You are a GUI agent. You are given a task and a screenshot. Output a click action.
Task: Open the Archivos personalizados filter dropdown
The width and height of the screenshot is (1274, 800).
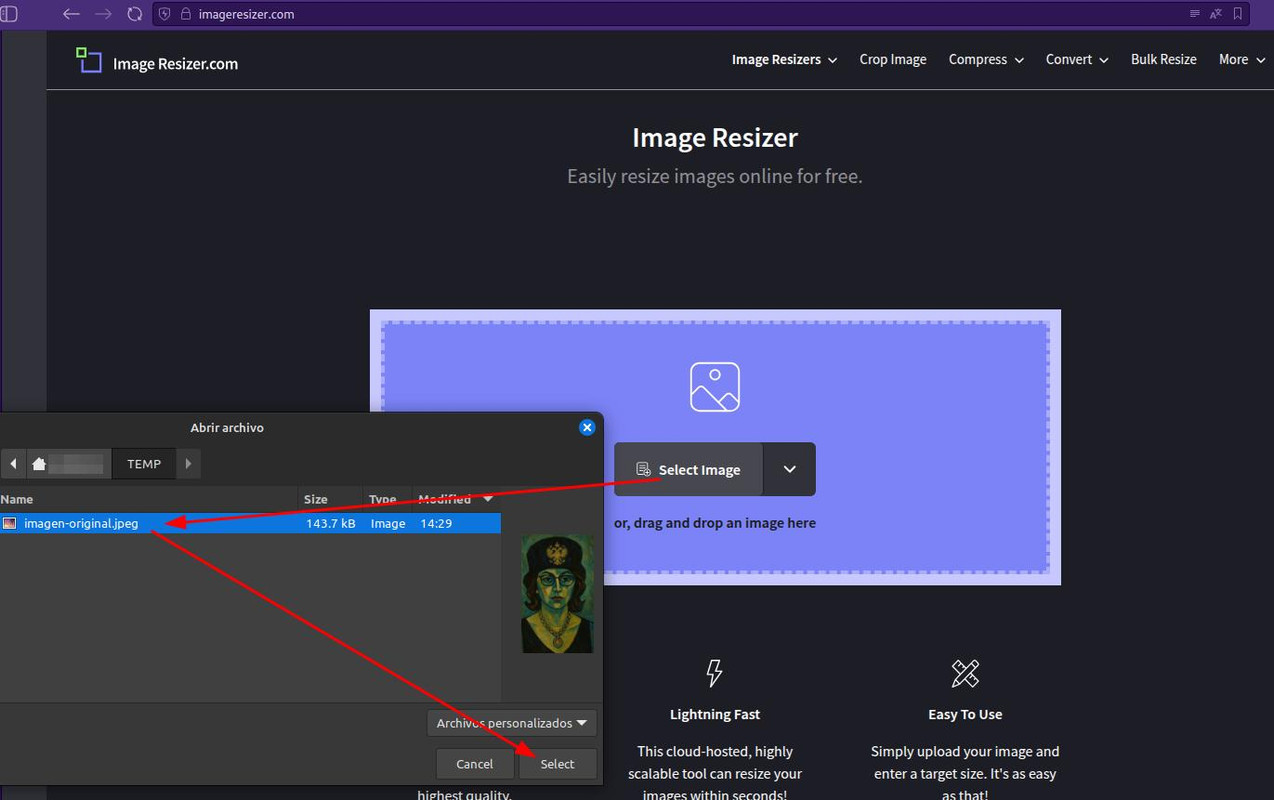click(x=512, y=723)
